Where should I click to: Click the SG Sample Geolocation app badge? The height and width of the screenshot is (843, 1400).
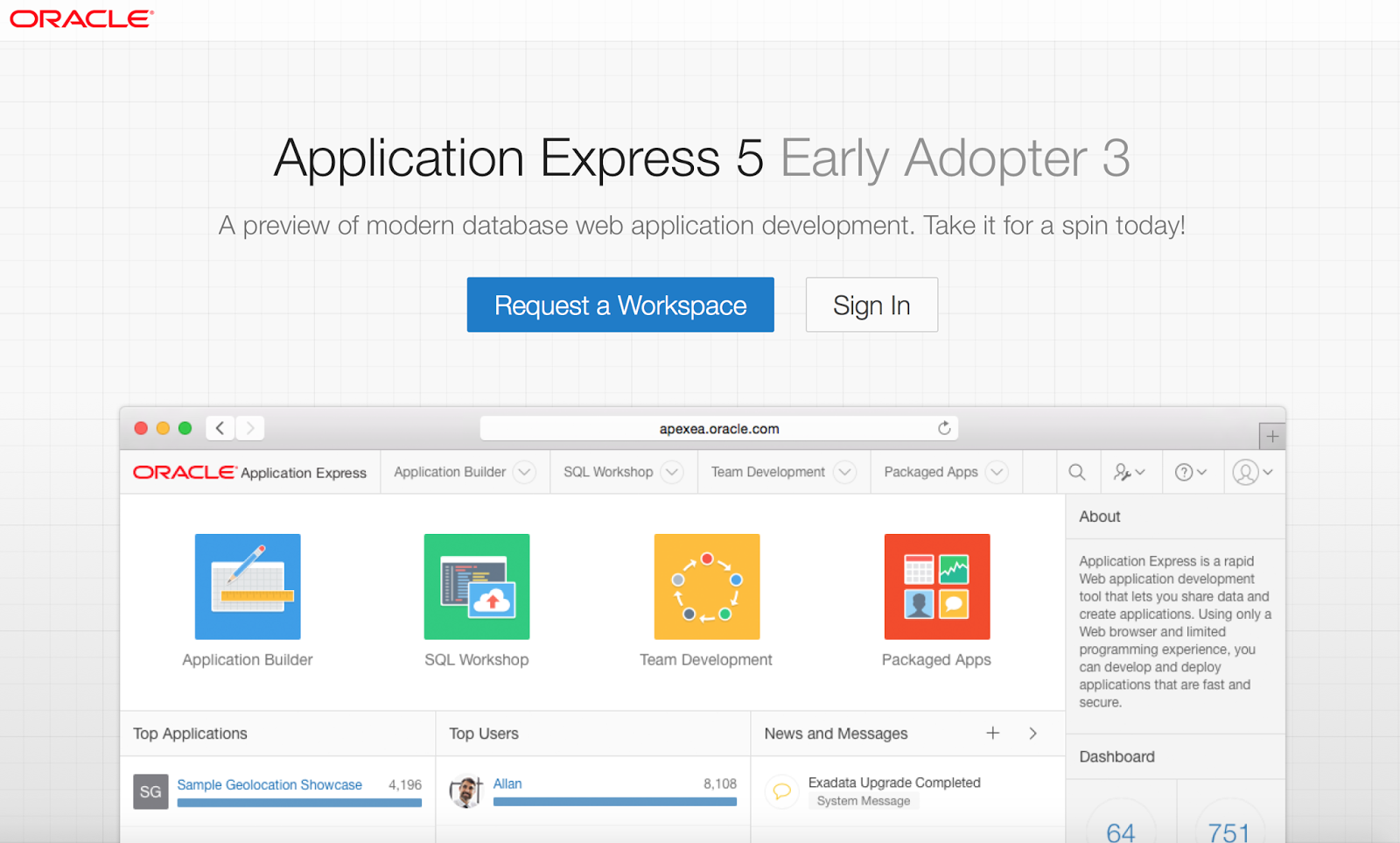click(150, 791)
